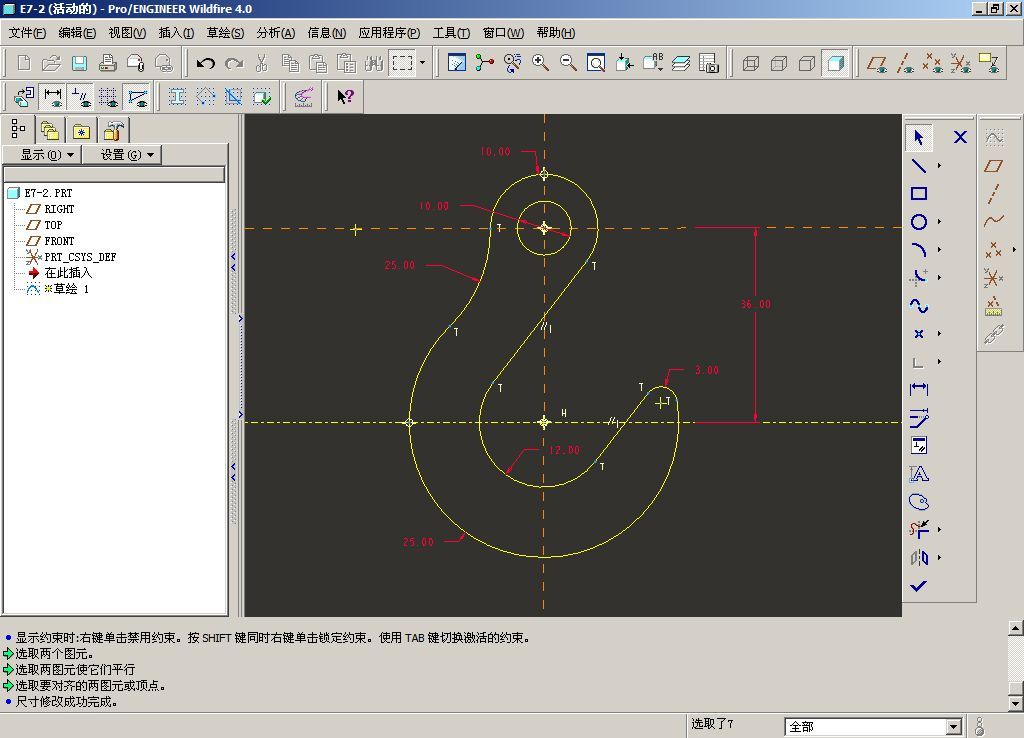
Task: Click the Cut scissors icon
Action: point(262,63)
